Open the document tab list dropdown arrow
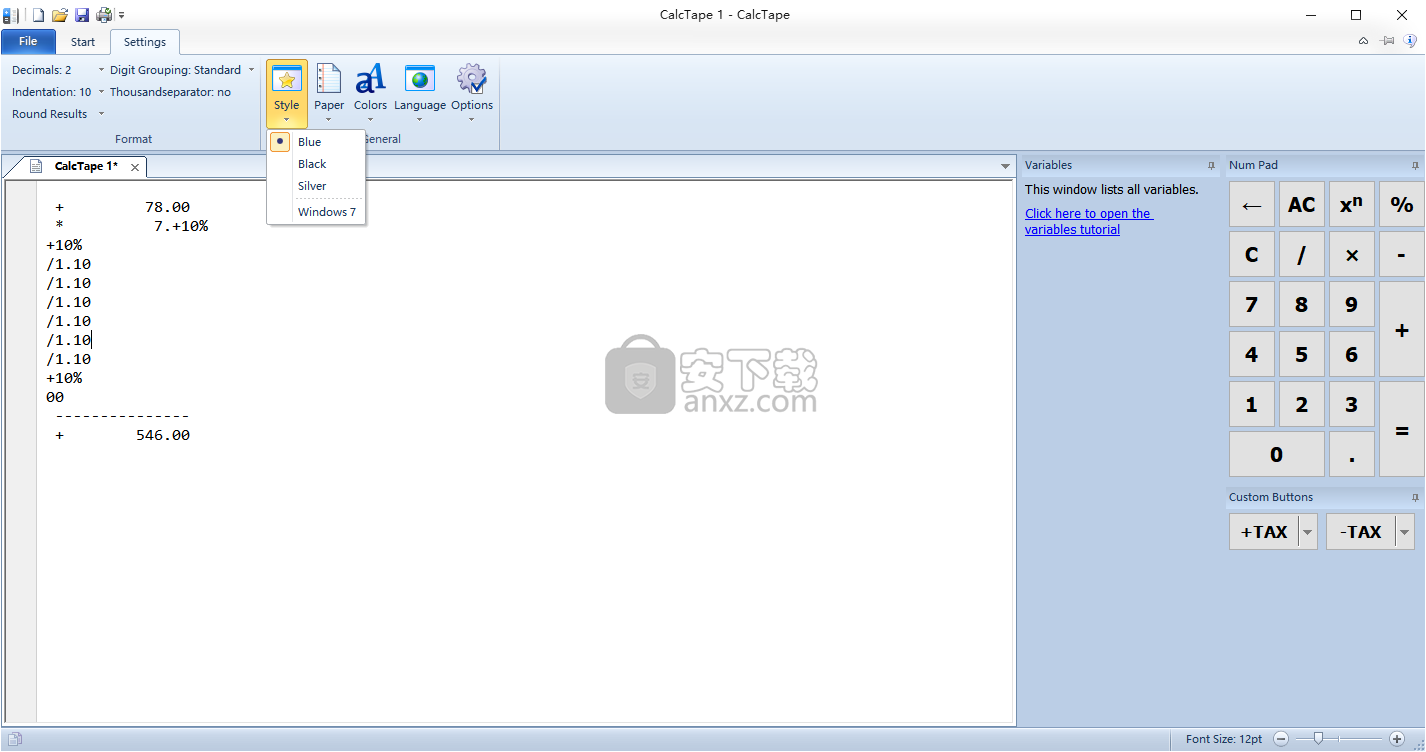 (x=1005, y=166)
